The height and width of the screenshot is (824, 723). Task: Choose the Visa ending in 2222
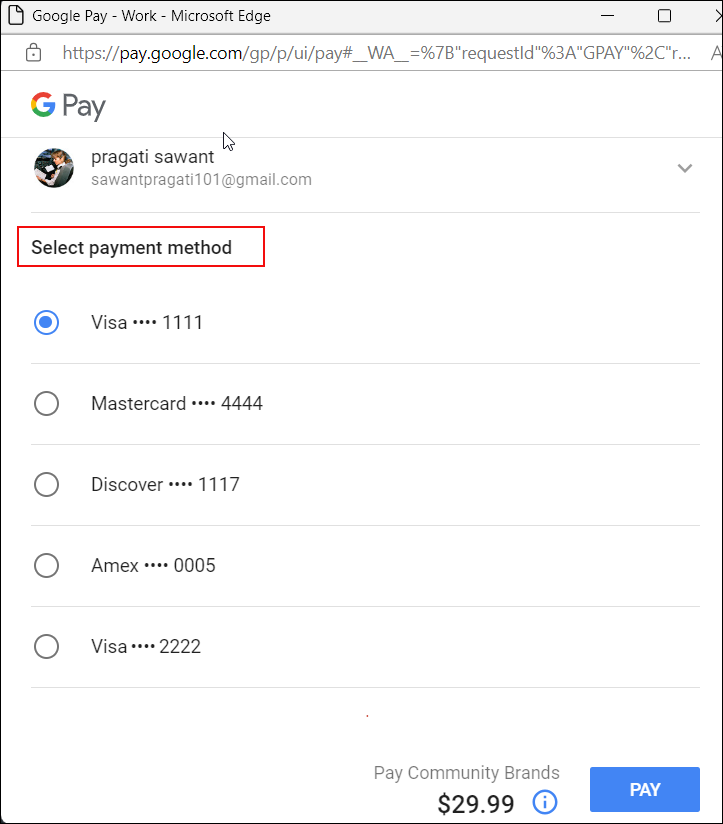pyautogui.click(x=46, y=646)
